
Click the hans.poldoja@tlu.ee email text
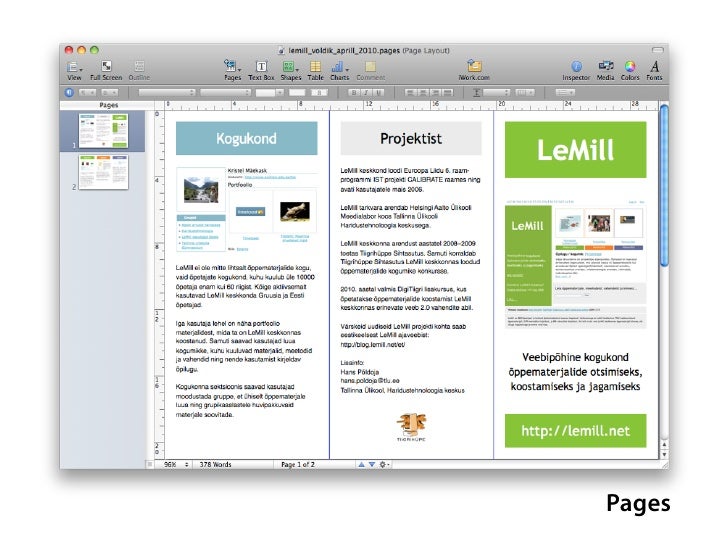click(x=370, y=381)
